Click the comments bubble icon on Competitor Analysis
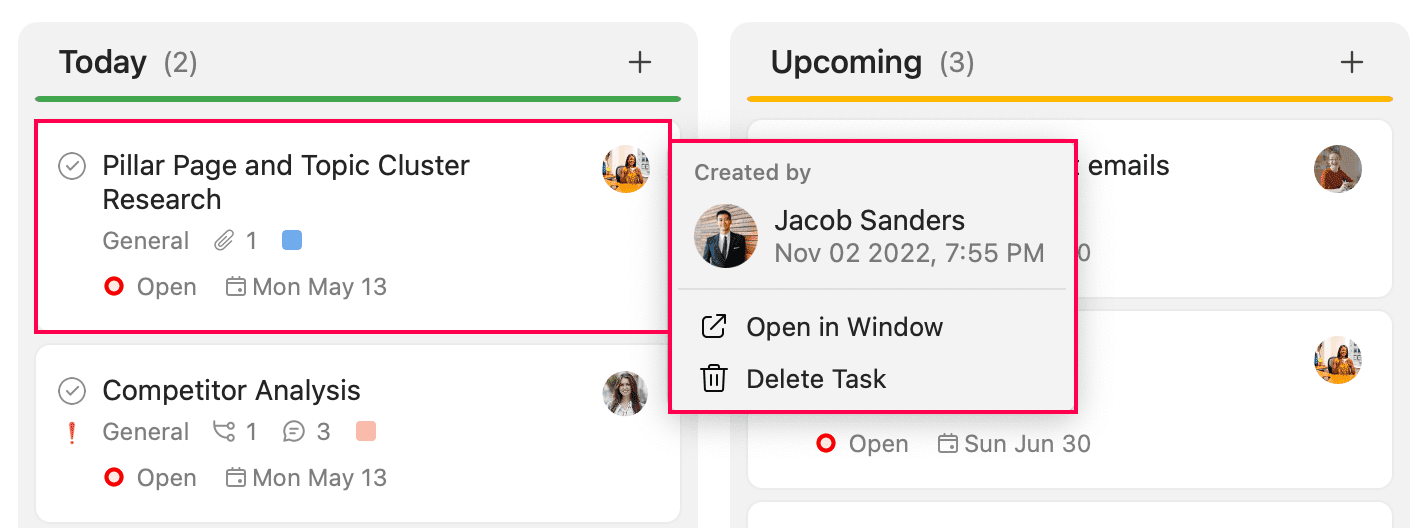The image size is (1424, 528). coord(294,432)
